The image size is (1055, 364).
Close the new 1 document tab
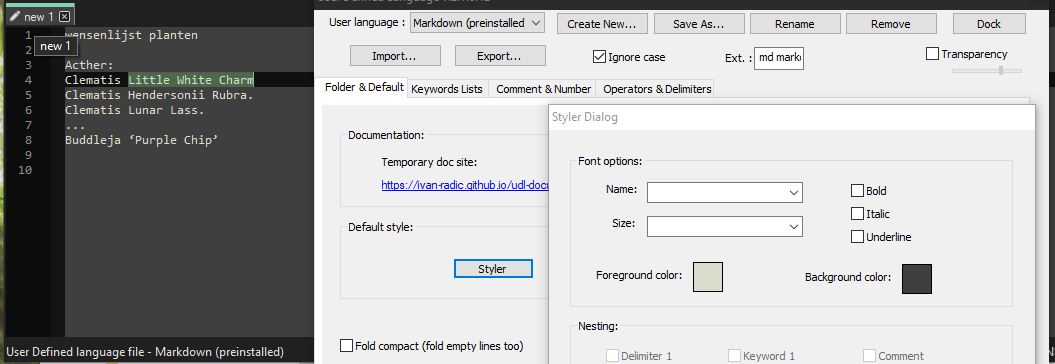point(64,17)
